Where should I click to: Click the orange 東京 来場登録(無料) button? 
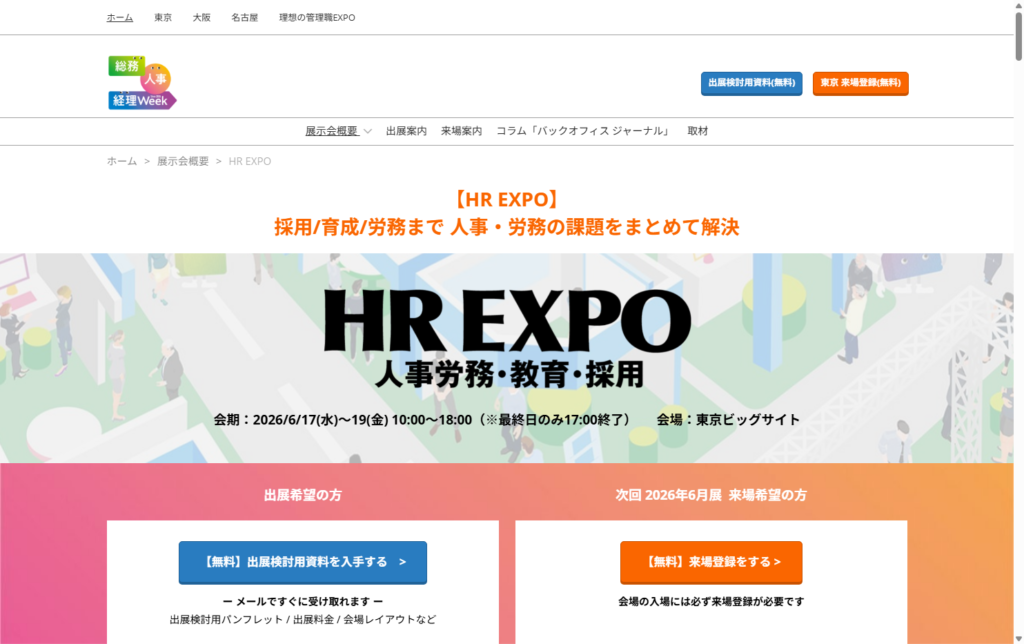click(860, 83)
